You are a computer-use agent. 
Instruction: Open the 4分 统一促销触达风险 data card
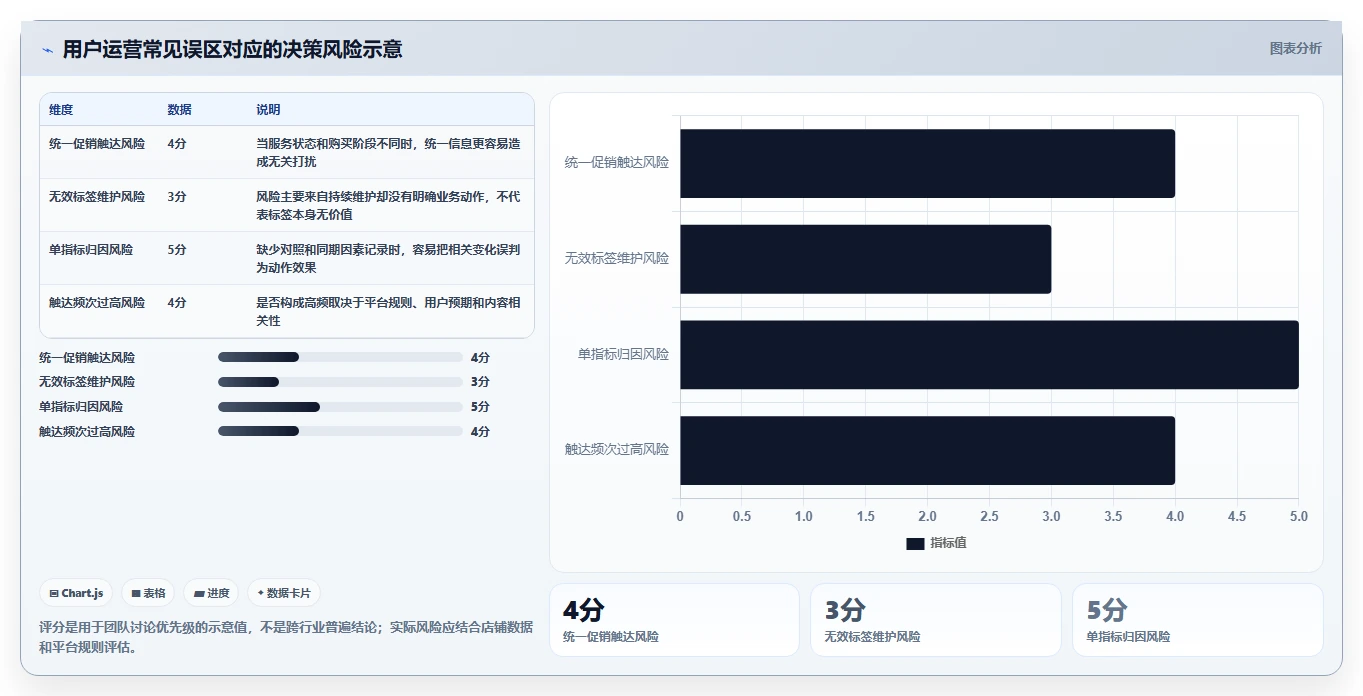click(674, 620)
